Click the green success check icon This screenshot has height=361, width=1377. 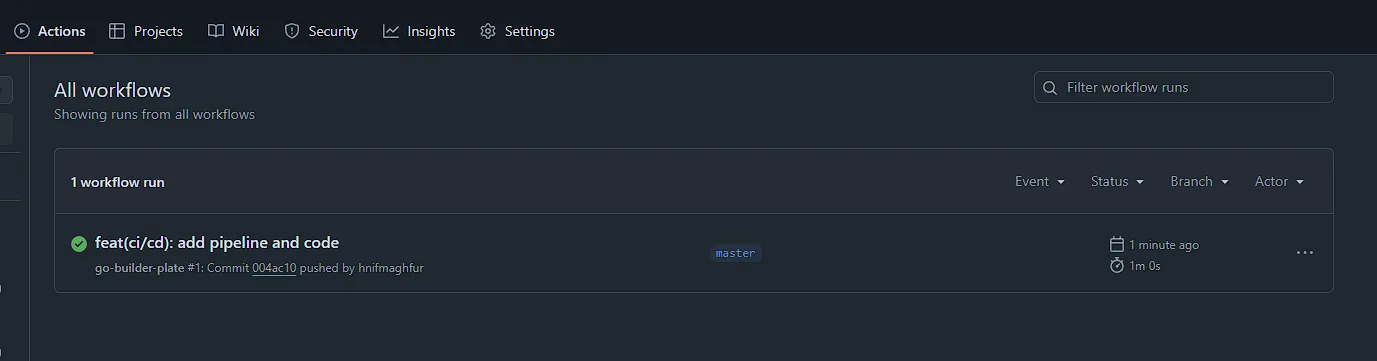click(x=79, y=243)
